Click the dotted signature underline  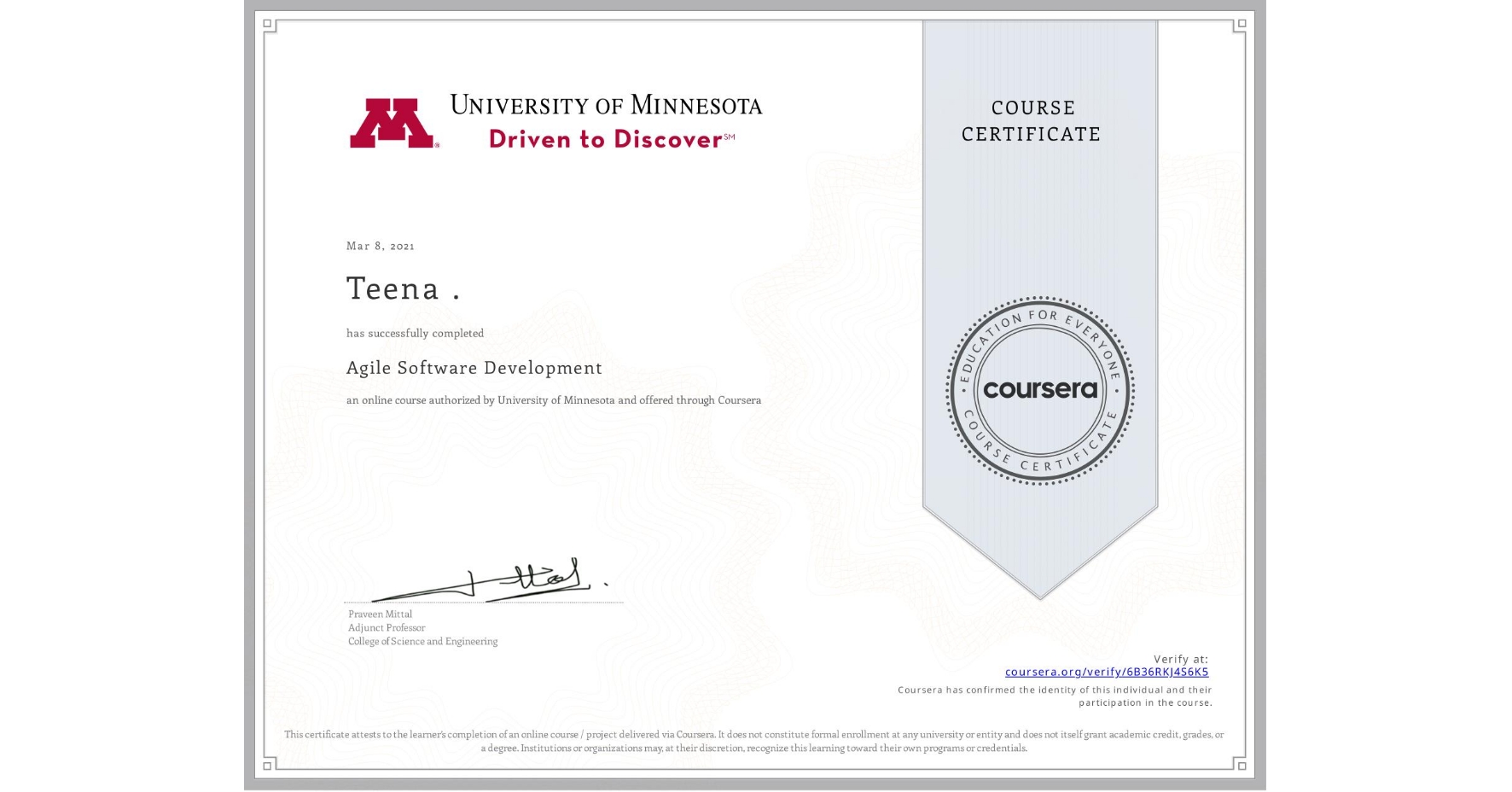tap(484, 603)
